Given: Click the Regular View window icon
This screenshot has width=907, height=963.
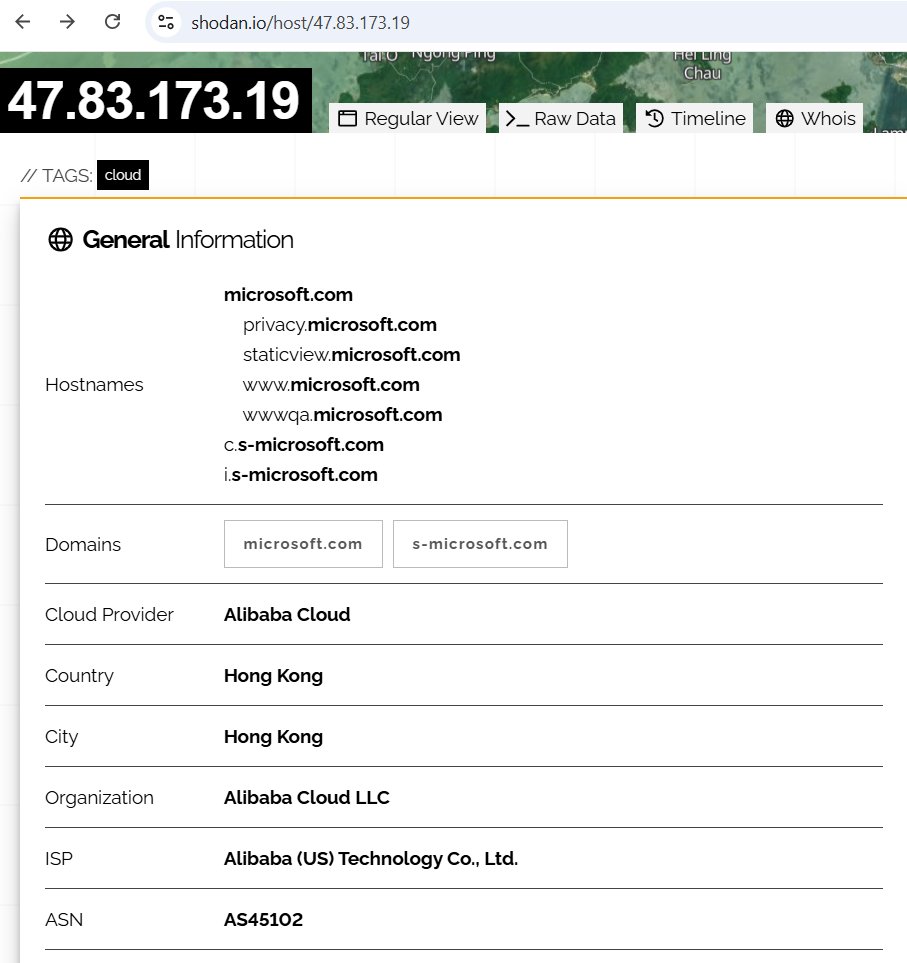Looking at the screenshot, I should coord(348,119).
